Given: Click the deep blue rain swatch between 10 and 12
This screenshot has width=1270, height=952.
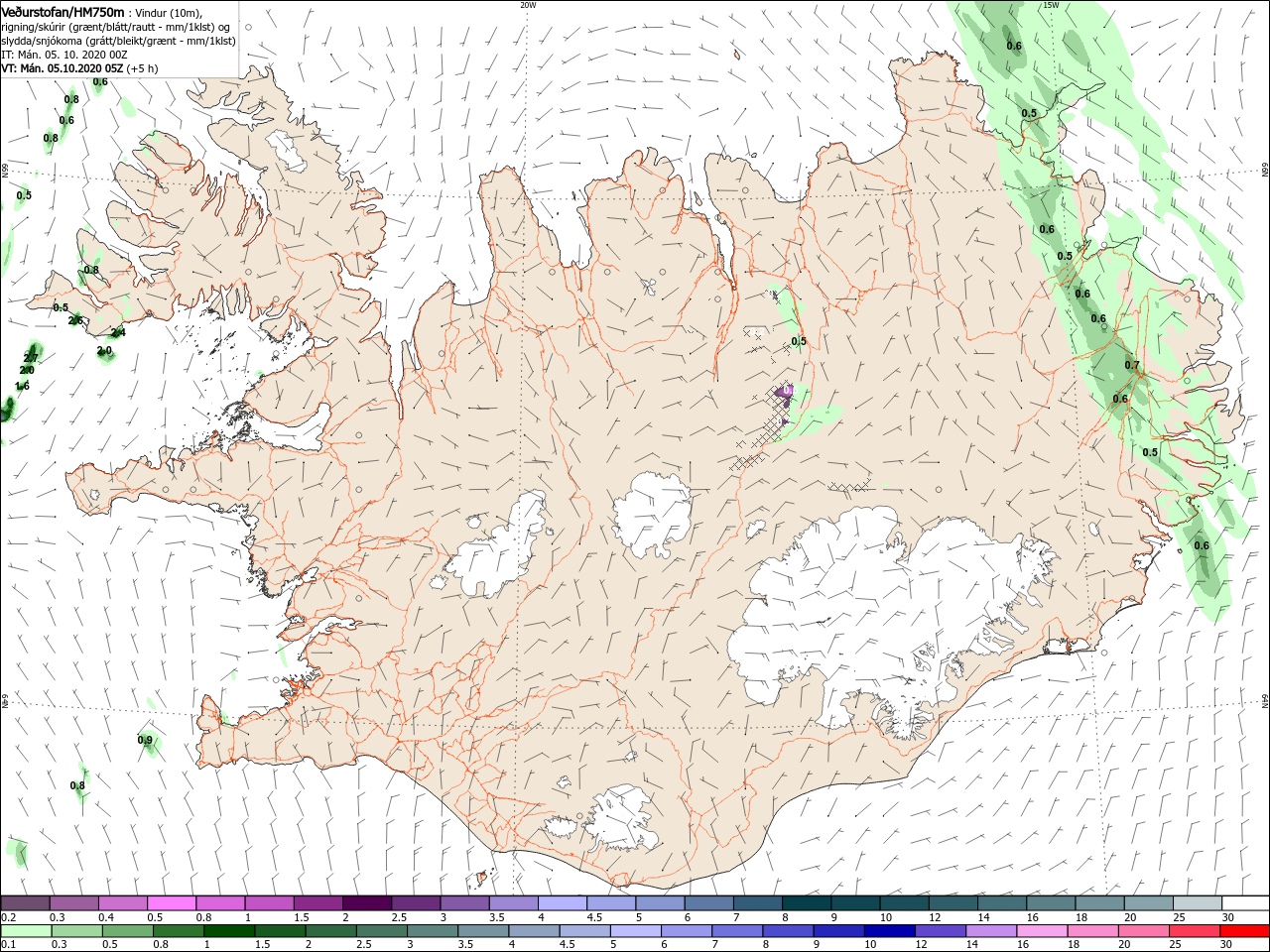Looking at the screenshot, I should pos(890,931).
